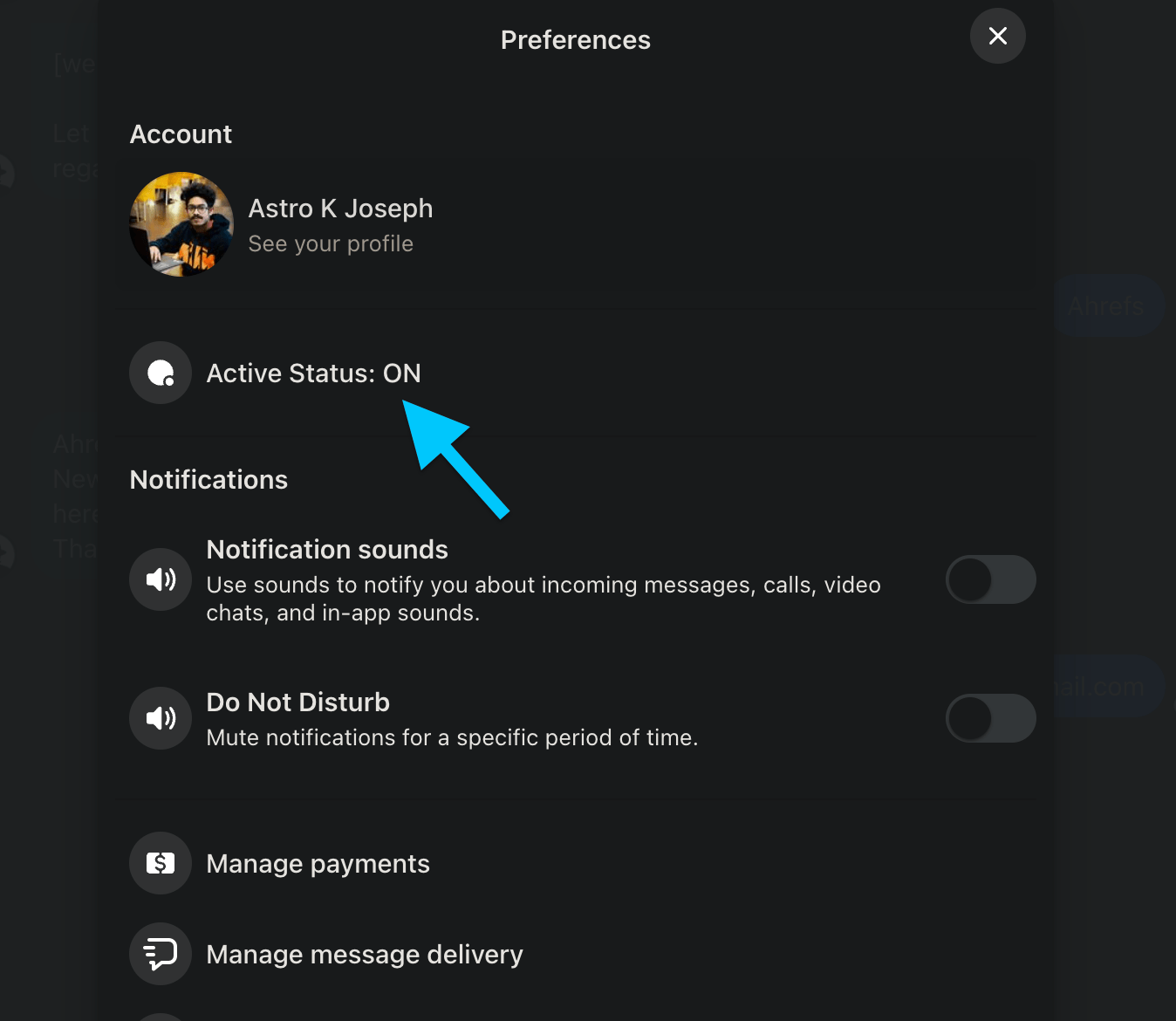Click Astro K Joseph's circular profile picture

[181, 224]
